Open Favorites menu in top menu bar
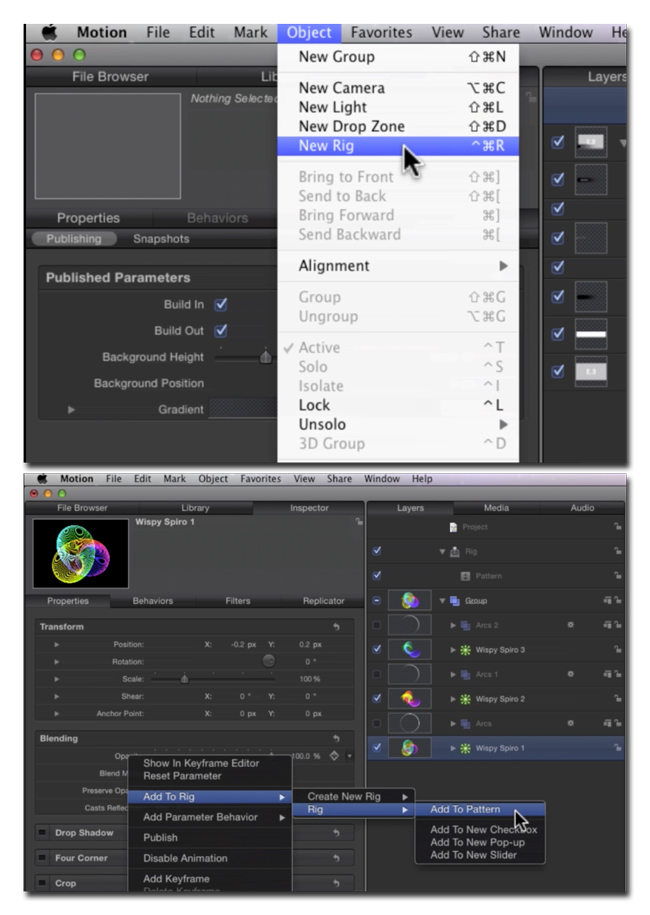 [381, 33]
